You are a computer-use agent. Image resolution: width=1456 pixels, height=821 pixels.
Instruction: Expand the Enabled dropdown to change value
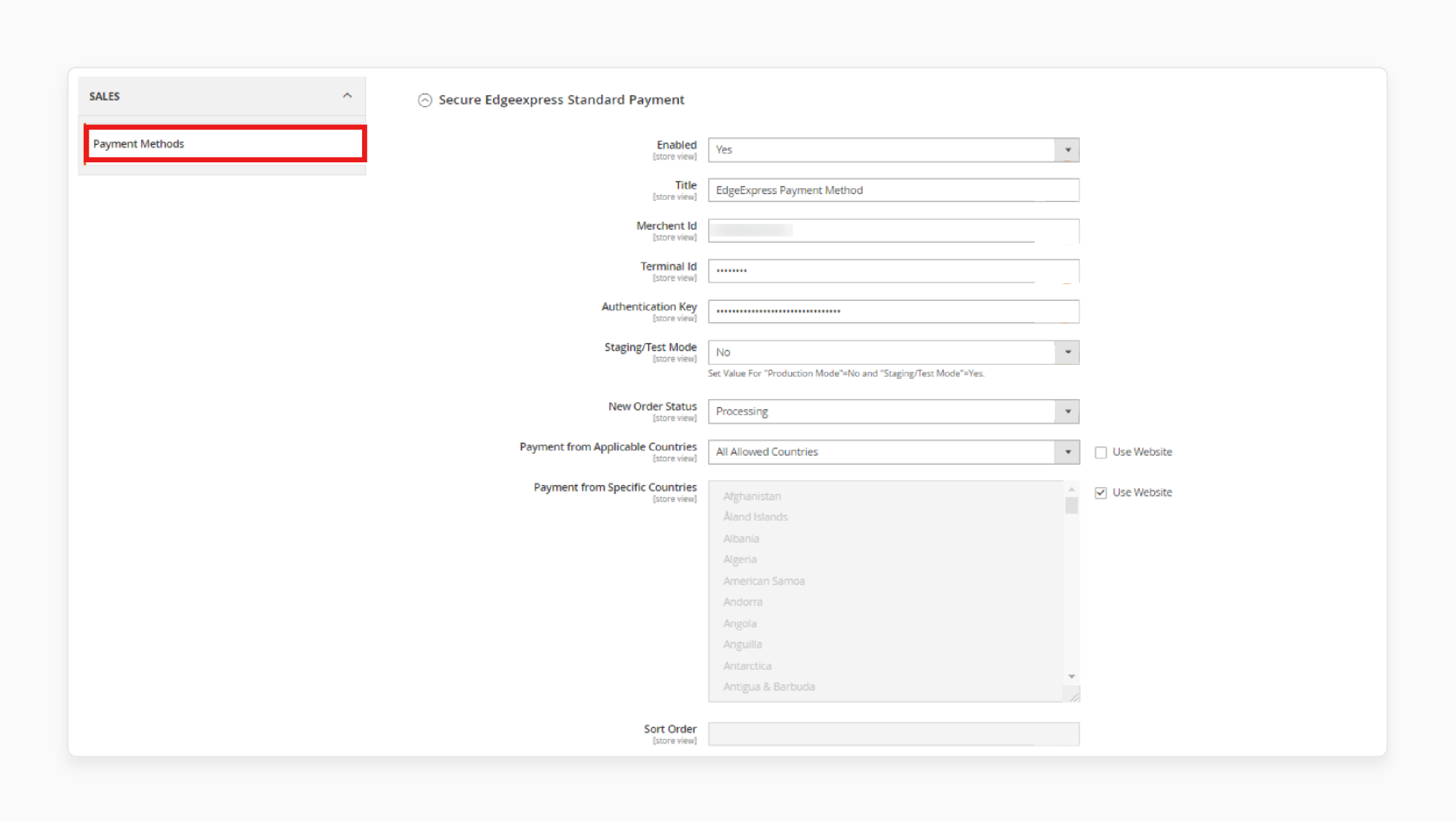[1068, 149]
